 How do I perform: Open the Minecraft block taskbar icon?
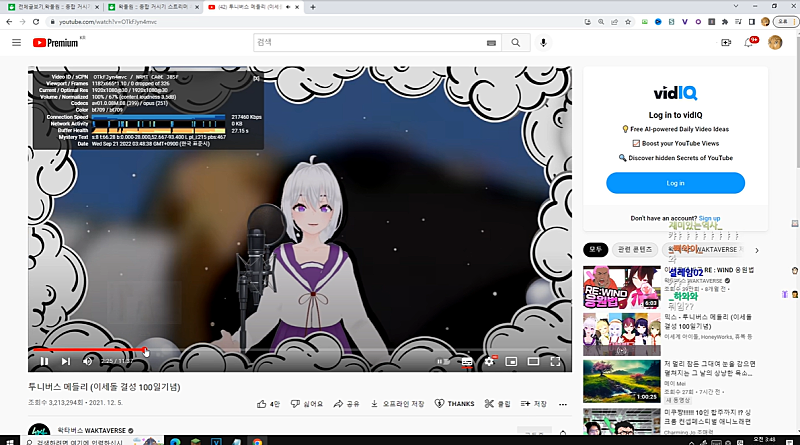(x=195, y=442)
